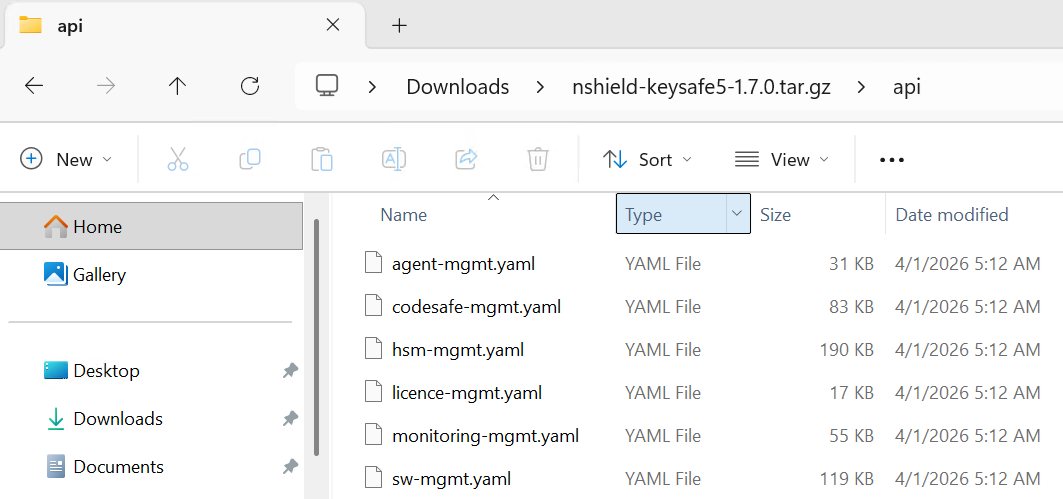Select file licence-mgmt.yaml
Viewport: 1063px width, 499px height.
(466, 393)
